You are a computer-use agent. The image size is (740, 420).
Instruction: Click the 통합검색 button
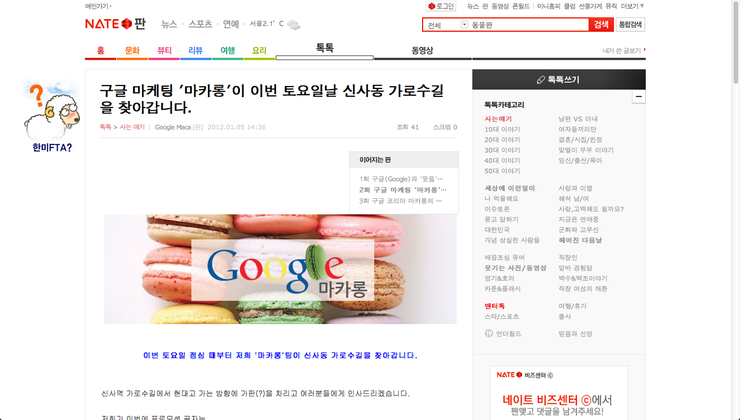tap(631, 24)
